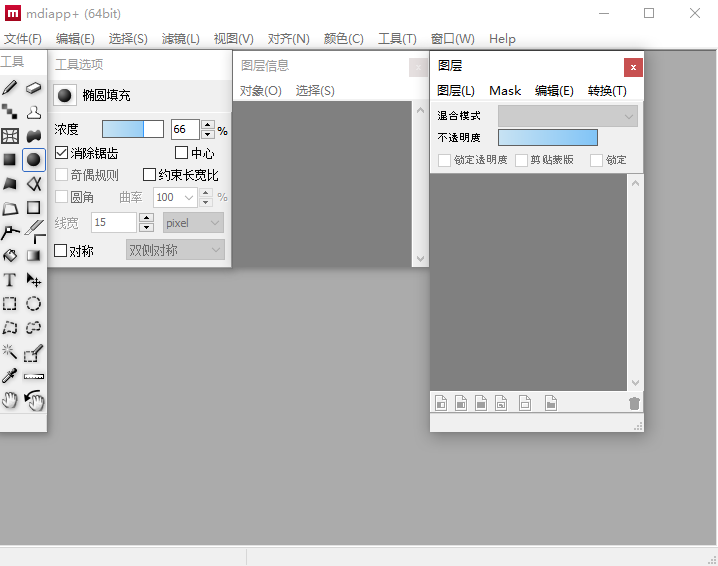Select the gradient tool
This screenshot has height=566, width=718.
coord(33,256)
